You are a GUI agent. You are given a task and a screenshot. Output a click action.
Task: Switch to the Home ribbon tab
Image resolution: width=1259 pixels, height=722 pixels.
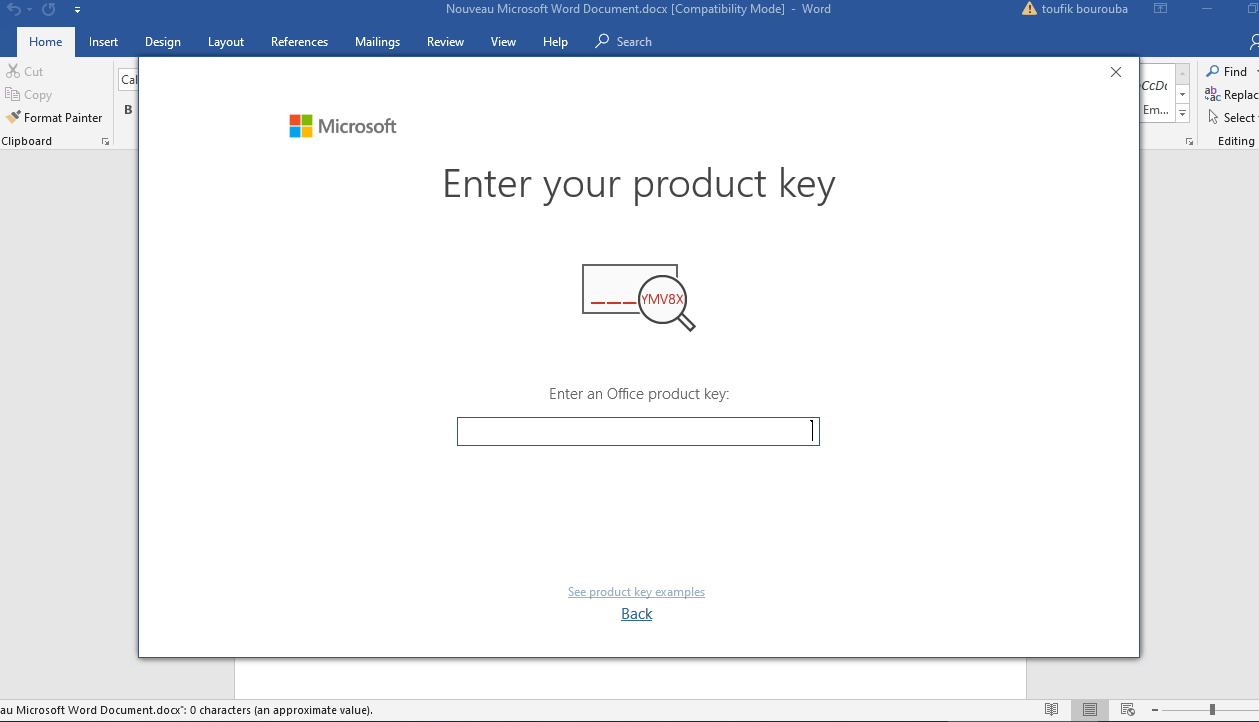(x=46, y=42)
